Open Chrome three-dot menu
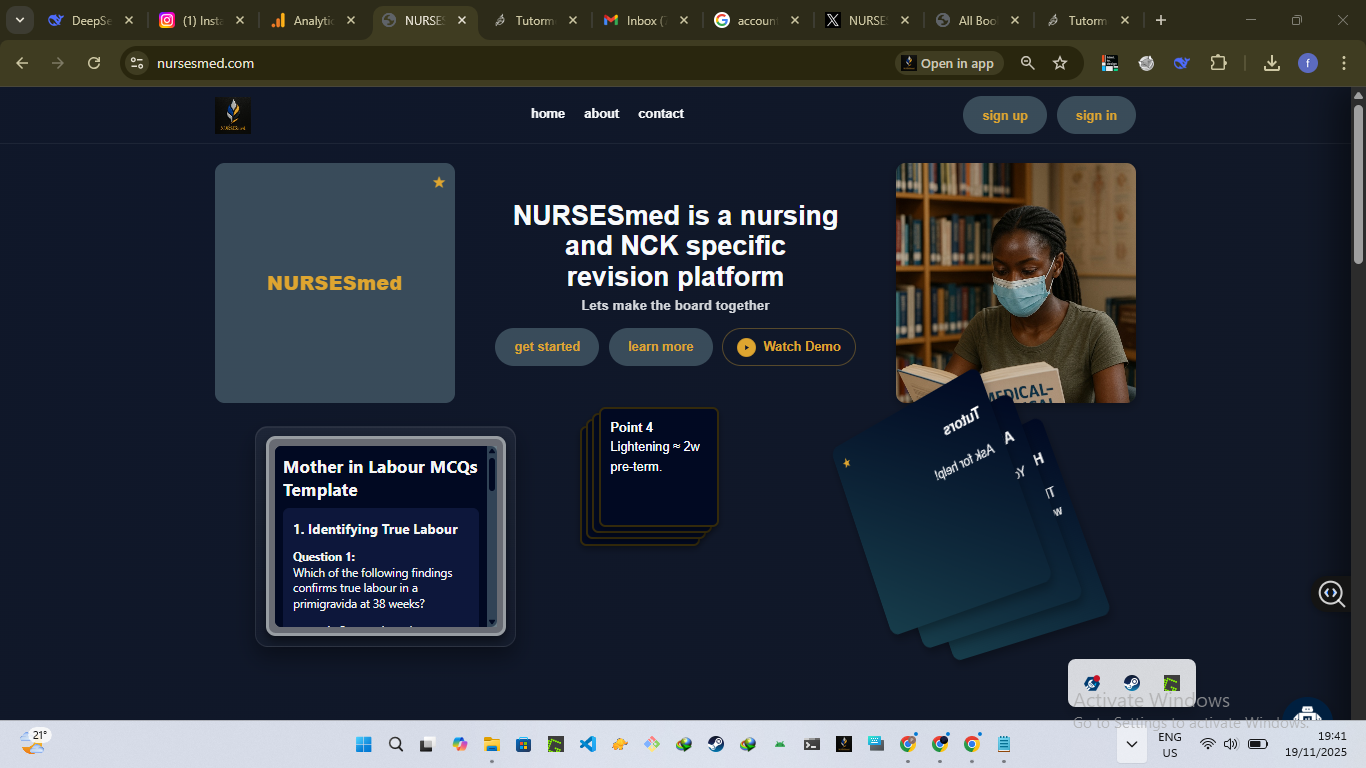The height and width of the screenshot is (768, 1366). click(x=1342, y=63)
